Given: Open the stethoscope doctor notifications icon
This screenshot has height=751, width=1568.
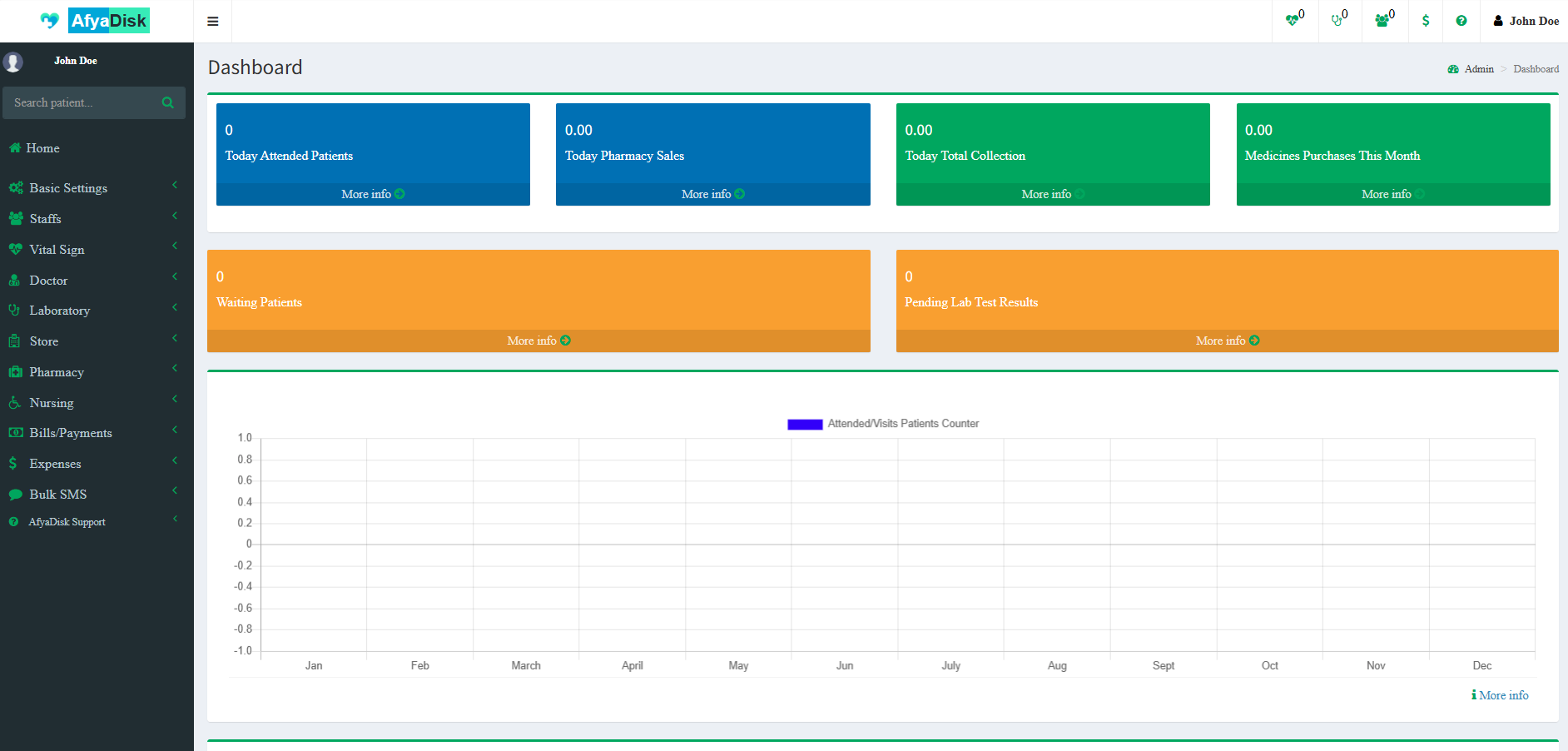Looking at the screenshot, I should point(1337,20).
